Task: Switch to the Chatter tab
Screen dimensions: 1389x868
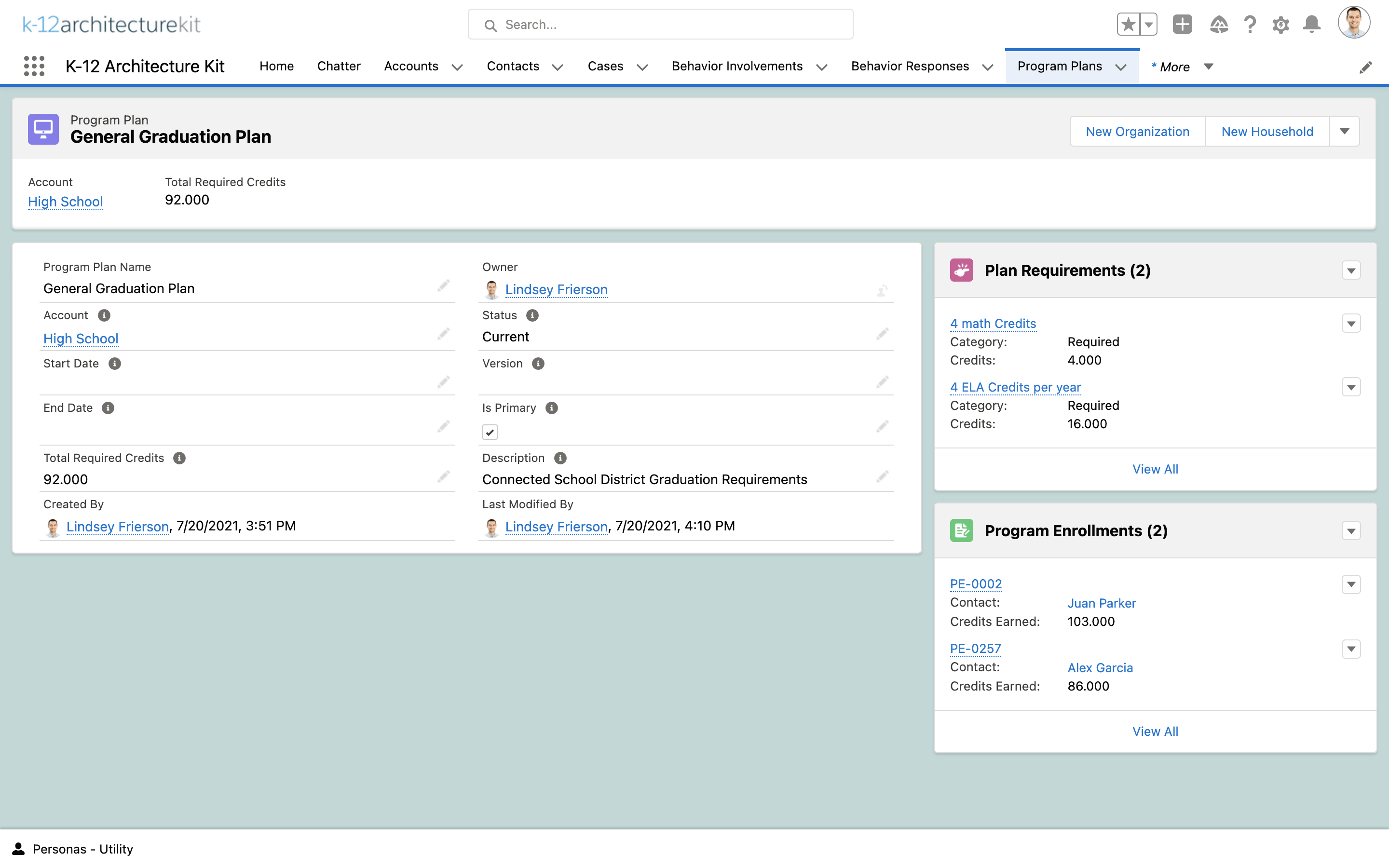Action: [339, 66]
